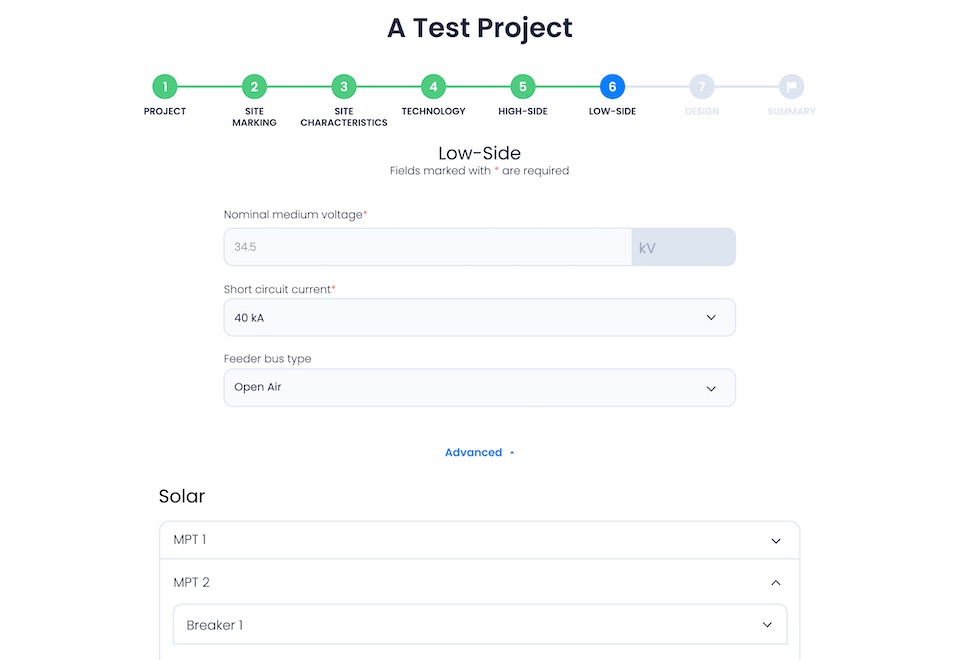Open the Feeder bus type dropdown

(479, 388)
